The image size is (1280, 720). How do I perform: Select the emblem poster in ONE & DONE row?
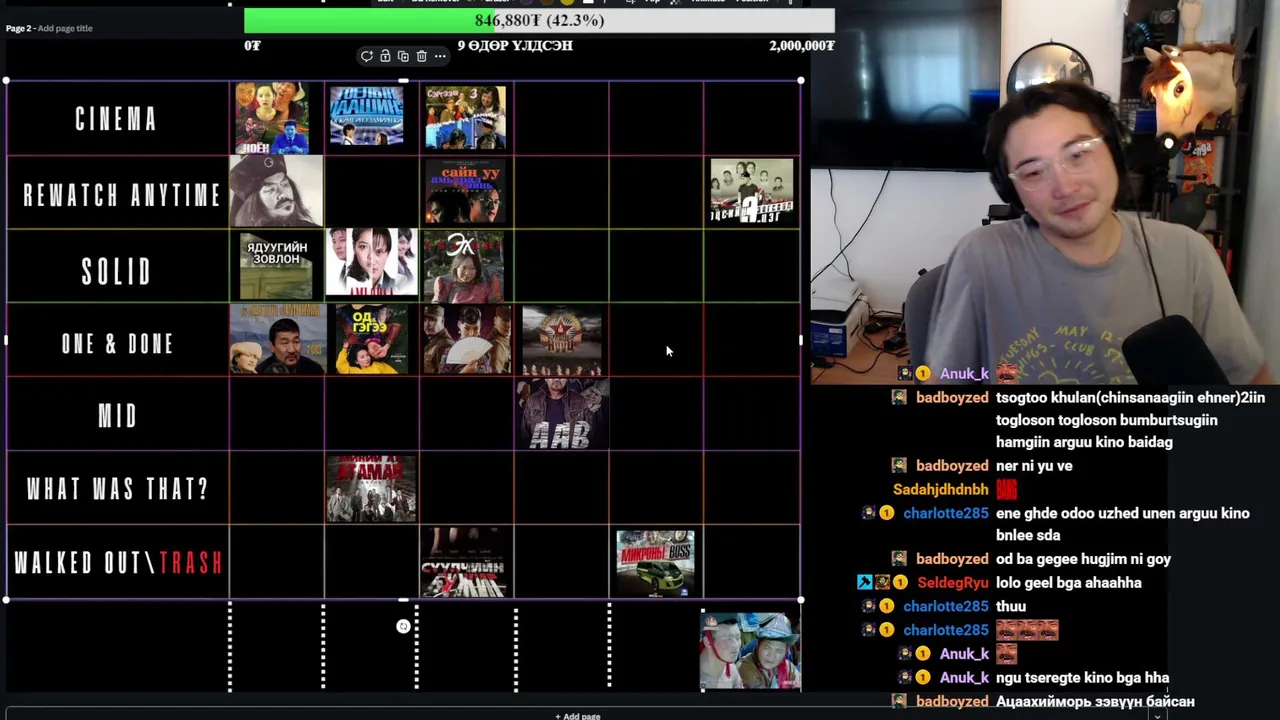click(562, 342)
